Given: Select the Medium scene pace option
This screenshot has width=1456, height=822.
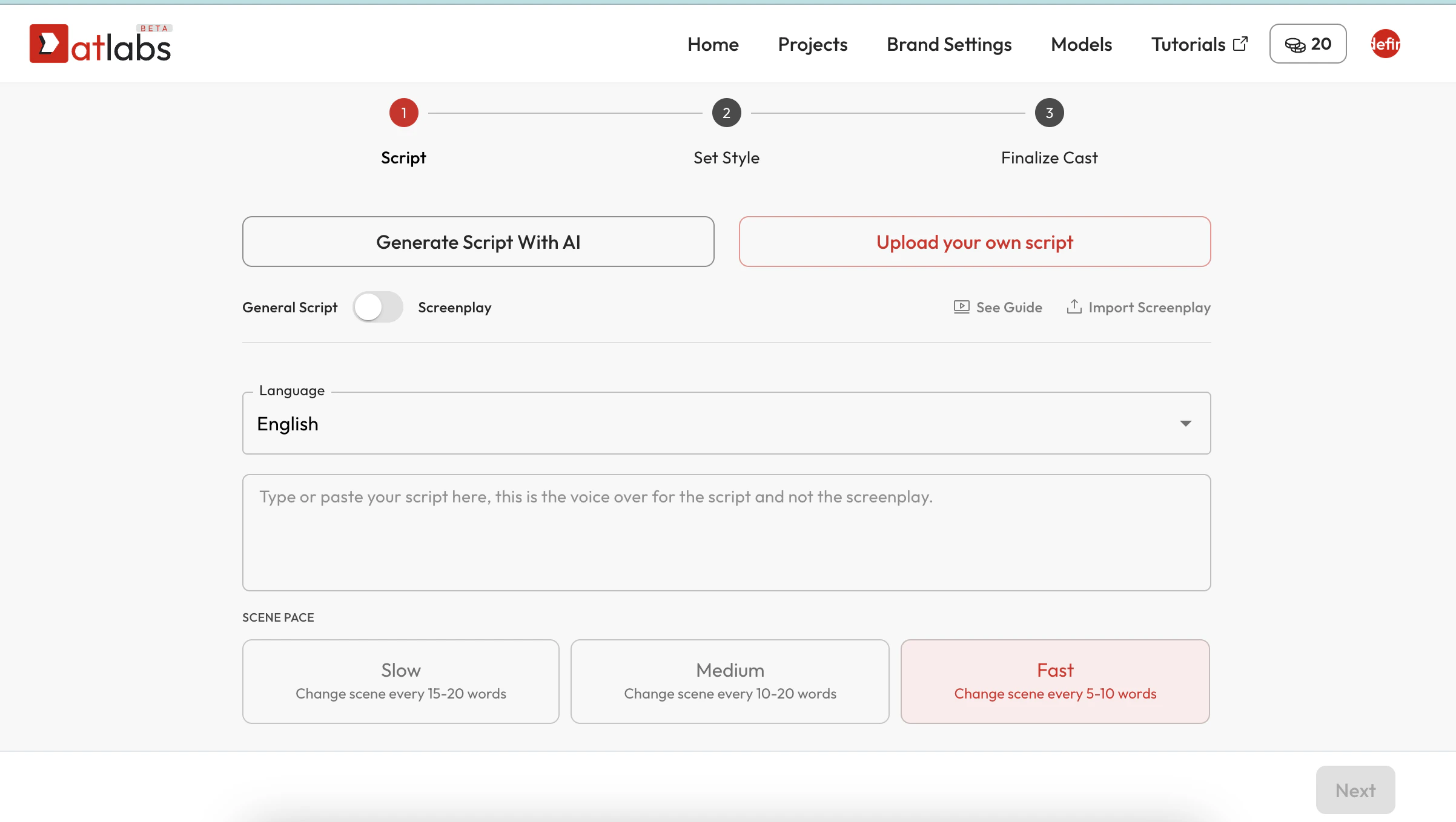Looking at the screenshot, I should tap(729, 681).
